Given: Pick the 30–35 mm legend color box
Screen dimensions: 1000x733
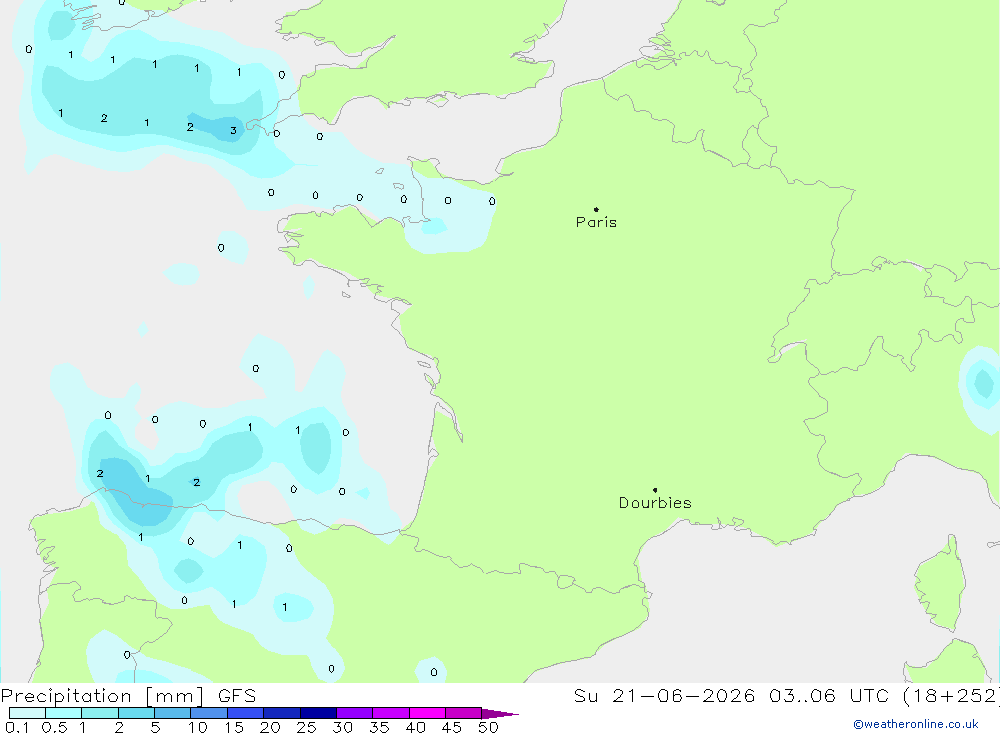Looking at the screenshot, I should 355,713.
